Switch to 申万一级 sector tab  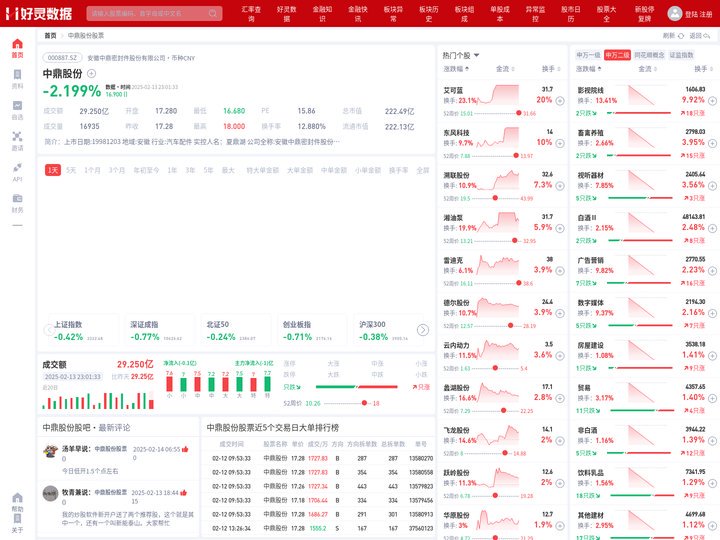588,55
